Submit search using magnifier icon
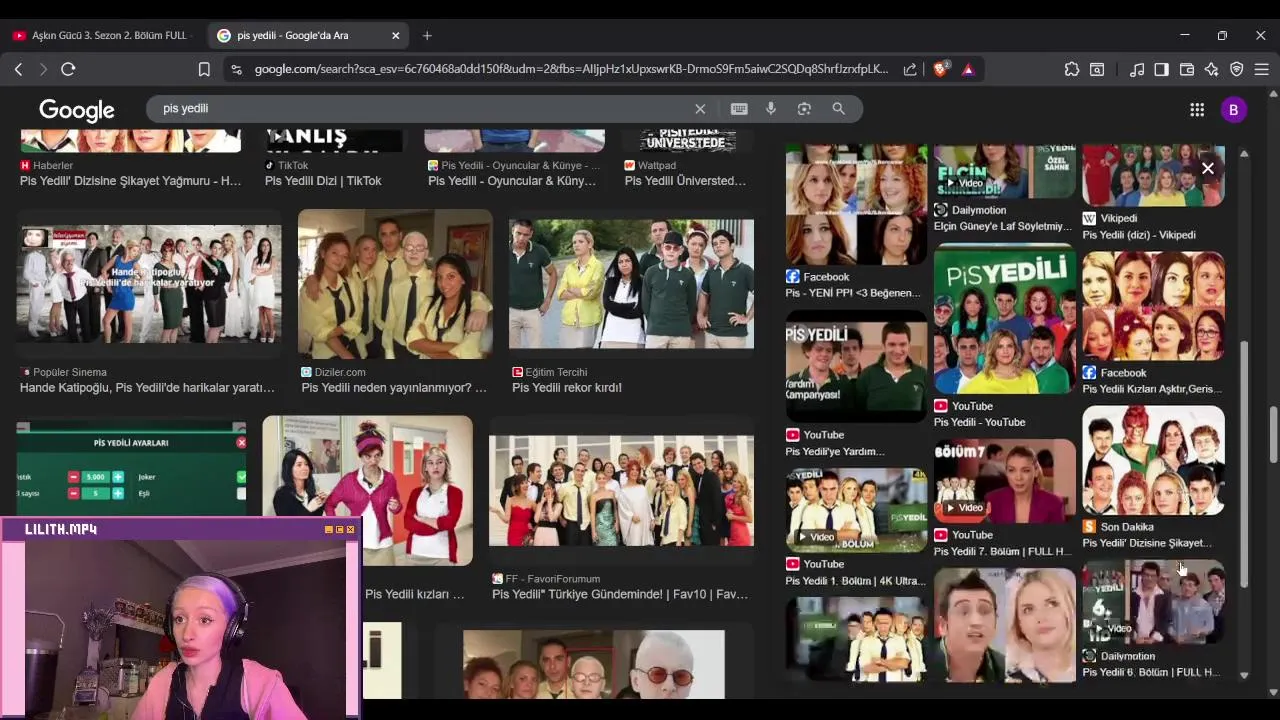 (839, 108)
